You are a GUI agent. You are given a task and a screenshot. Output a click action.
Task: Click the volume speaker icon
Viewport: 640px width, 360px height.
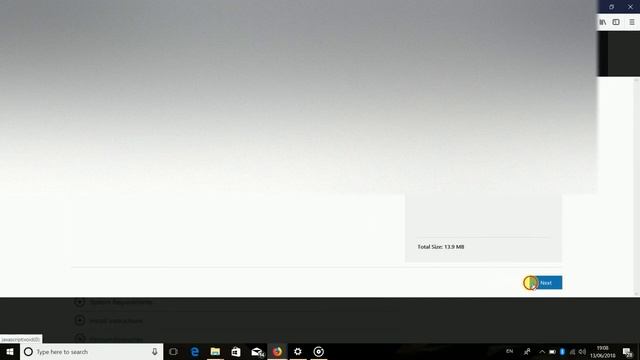(x=582, y=352)
